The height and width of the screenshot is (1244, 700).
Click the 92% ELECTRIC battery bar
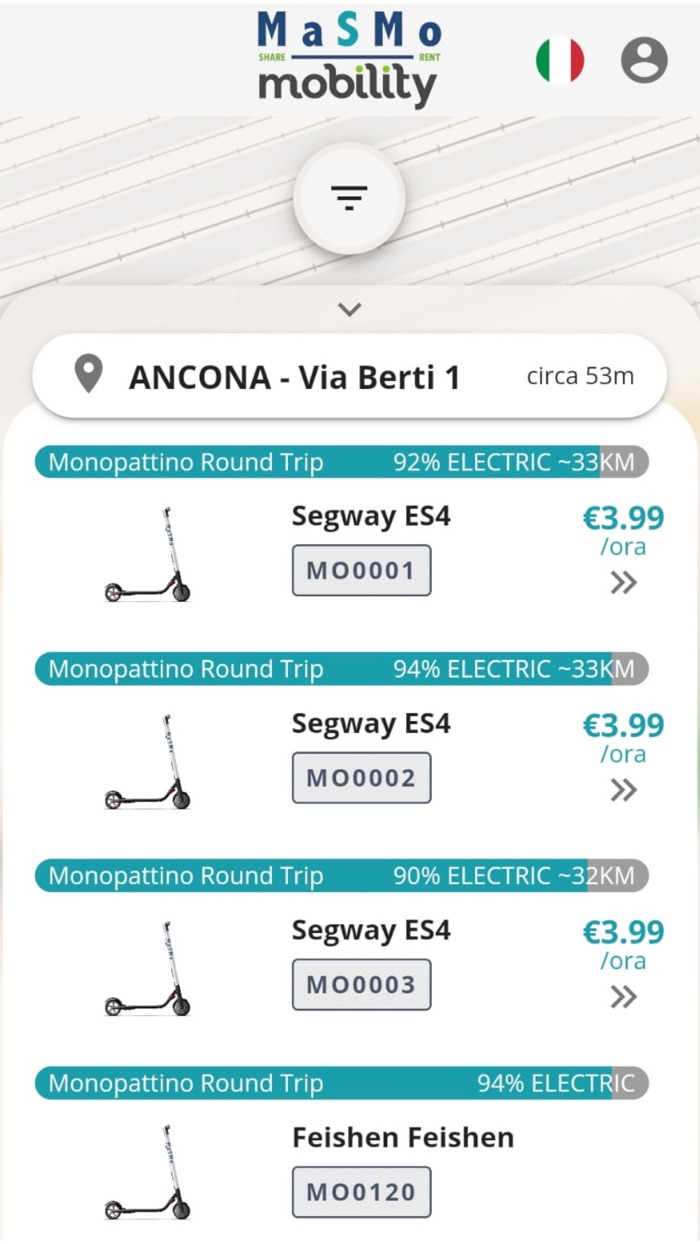coord(341,463)
